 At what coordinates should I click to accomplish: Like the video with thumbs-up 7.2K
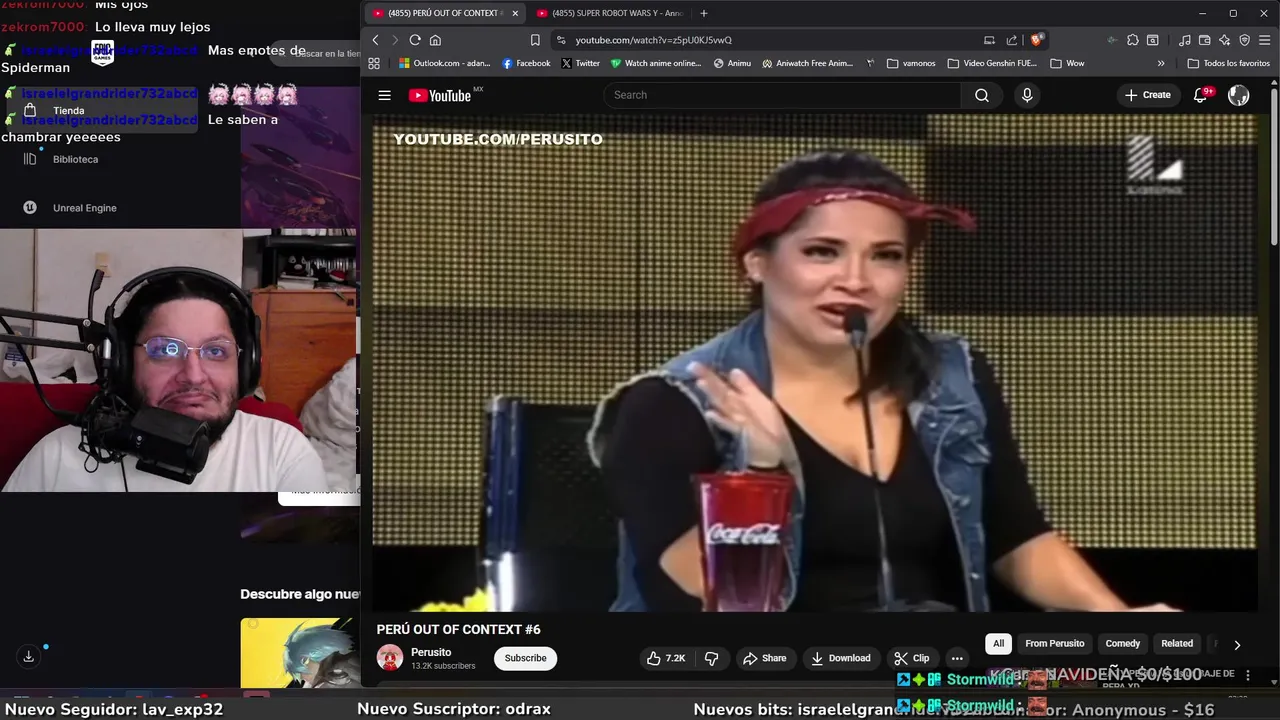coord(666,658)
